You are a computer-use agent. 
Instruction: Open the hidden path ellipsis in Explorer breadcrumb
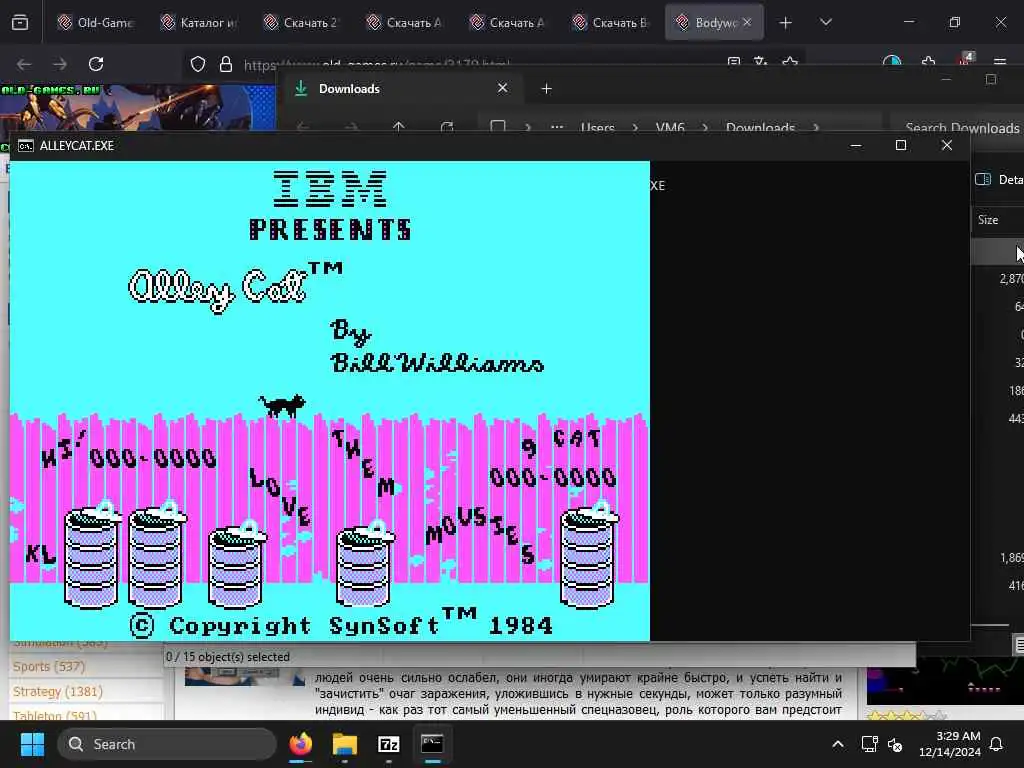pyautogui.click(x=557, y=127)
